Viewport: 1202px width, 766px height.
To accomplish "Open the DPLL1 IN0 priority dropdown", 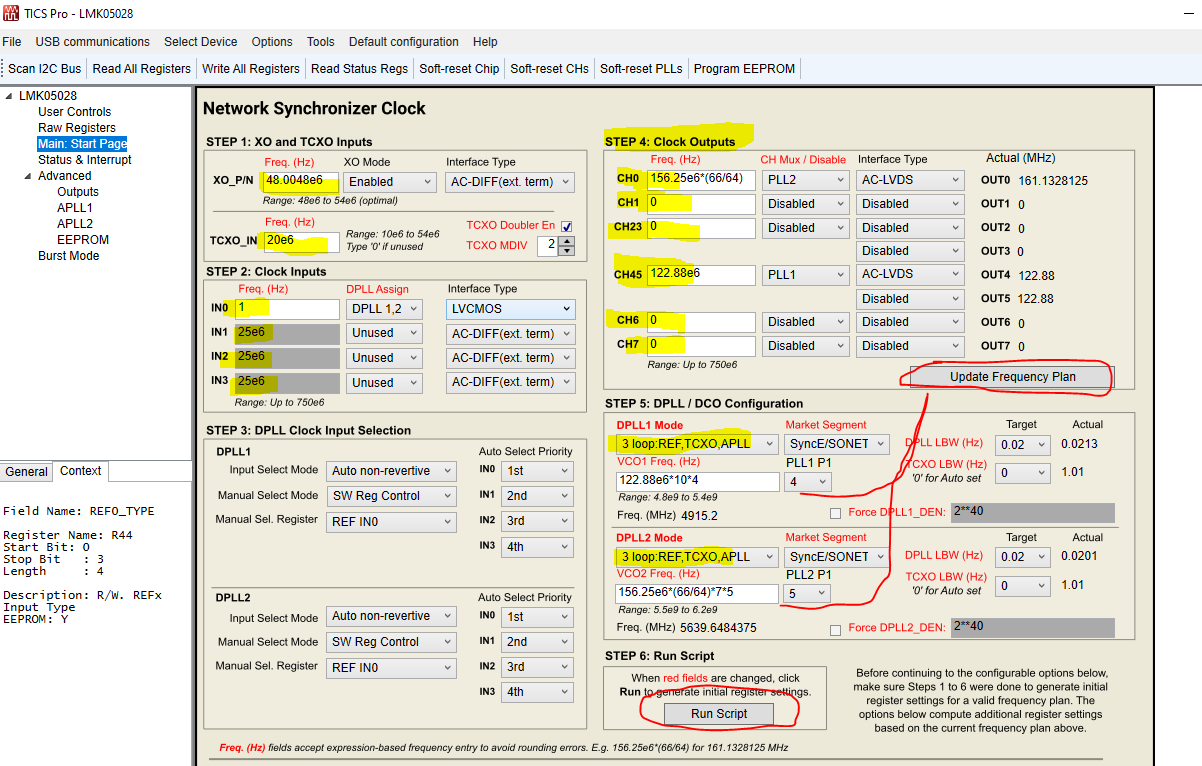I will point(538,471).
